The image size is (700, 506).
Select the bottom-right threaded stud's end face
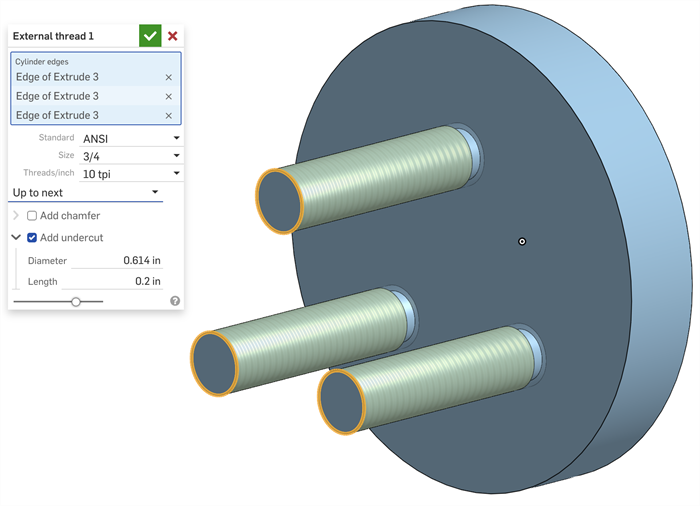pyautogui.click(x=342, y=402)
